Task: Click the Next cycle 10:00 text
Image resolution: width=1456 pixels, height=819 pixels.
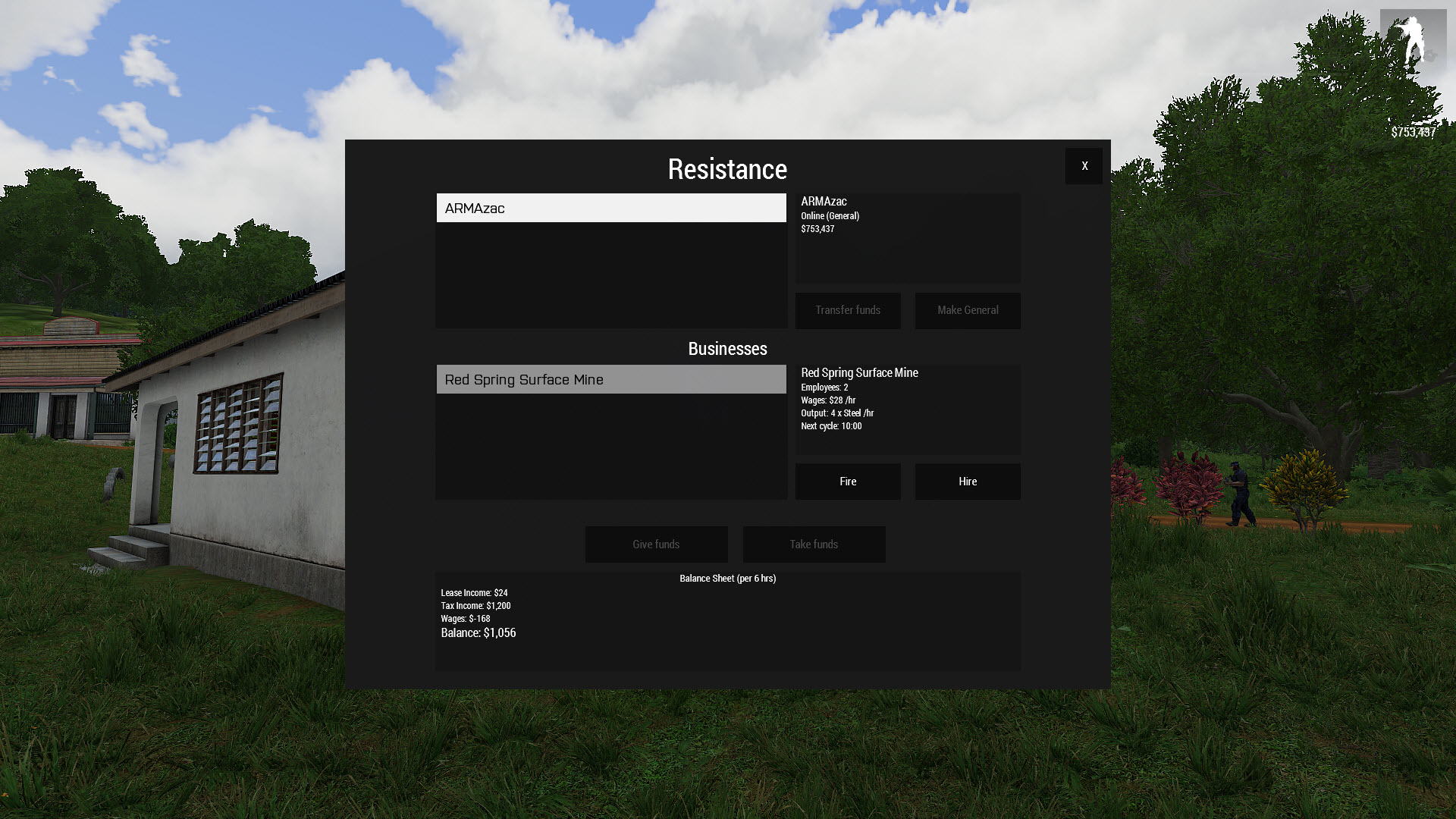Action: pos(831,426)
